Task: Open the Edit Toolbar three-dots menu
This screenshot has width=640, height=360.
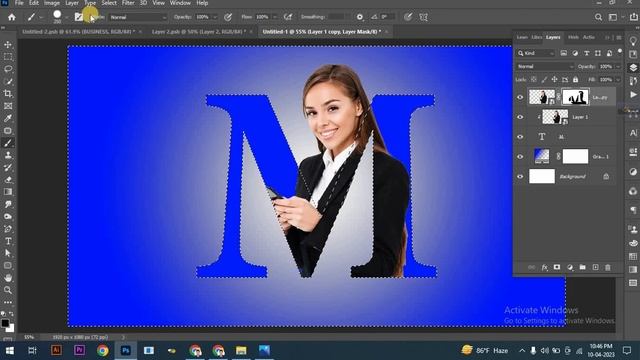Action: [8, 302]
